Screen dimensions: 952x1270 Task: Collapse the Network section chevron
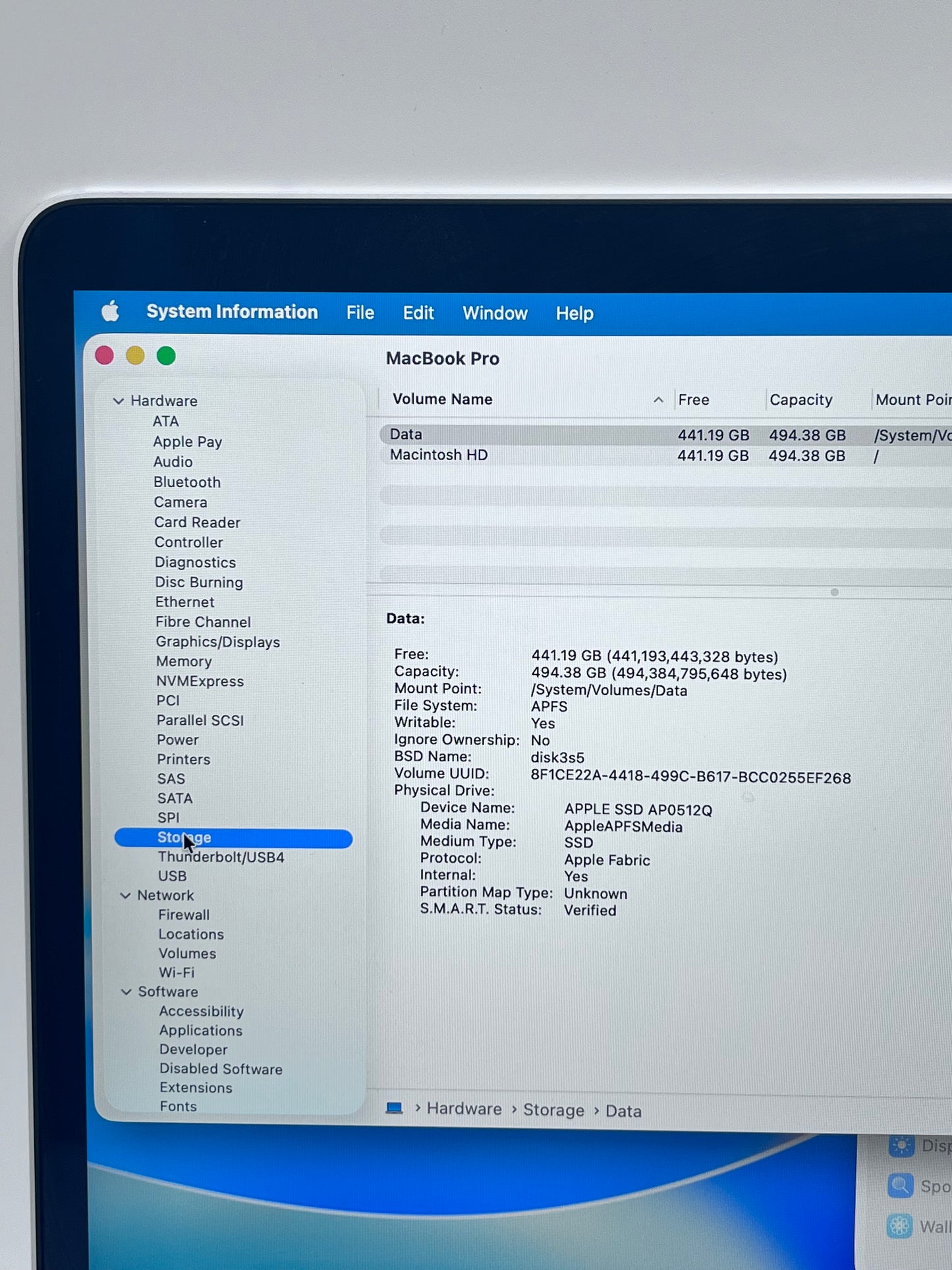point(125,895)
